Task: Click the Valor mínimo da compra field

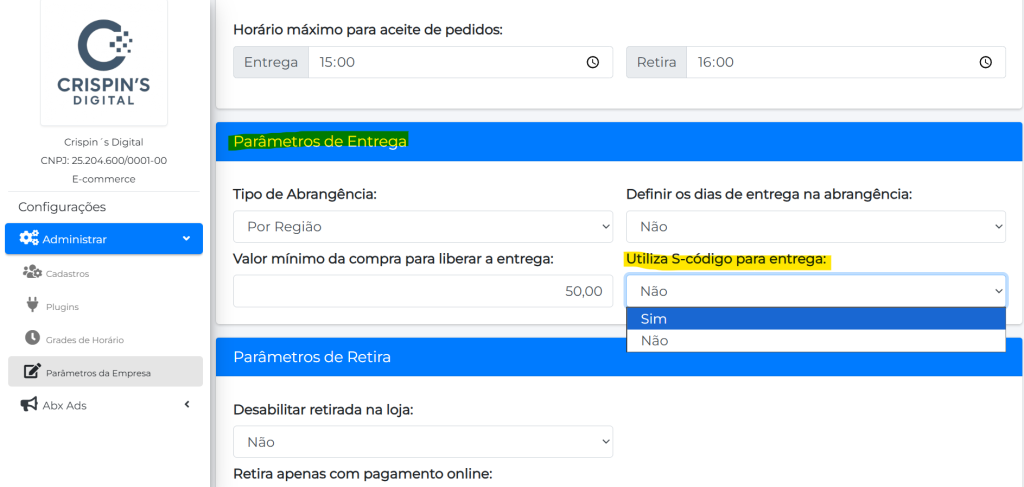Action: [422, 291]
